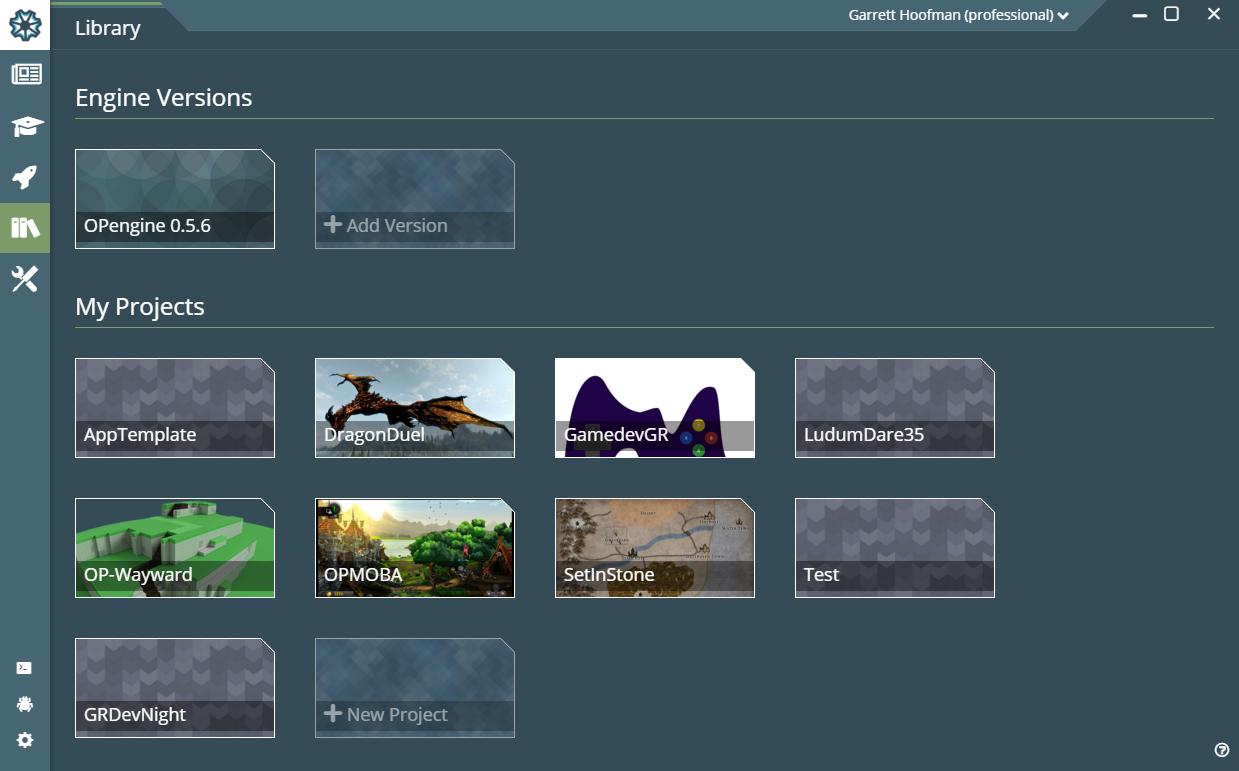The width and height of the screenshot is (1239, 771).
Task: Open the News feed from the sidebar
Action: tap(25, 74)
